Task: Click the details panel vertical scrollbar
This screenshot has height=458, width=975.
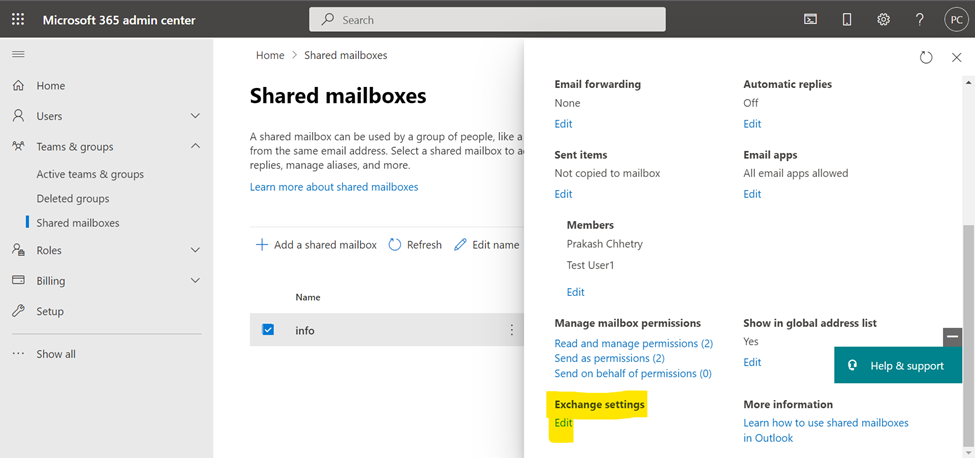Action: pos(968,336)
